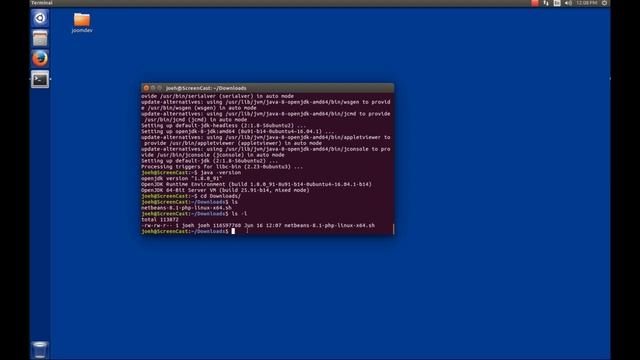
Task: Launch Firefox from the launcher
Action: pyautogui.click(x=40, y=59)
